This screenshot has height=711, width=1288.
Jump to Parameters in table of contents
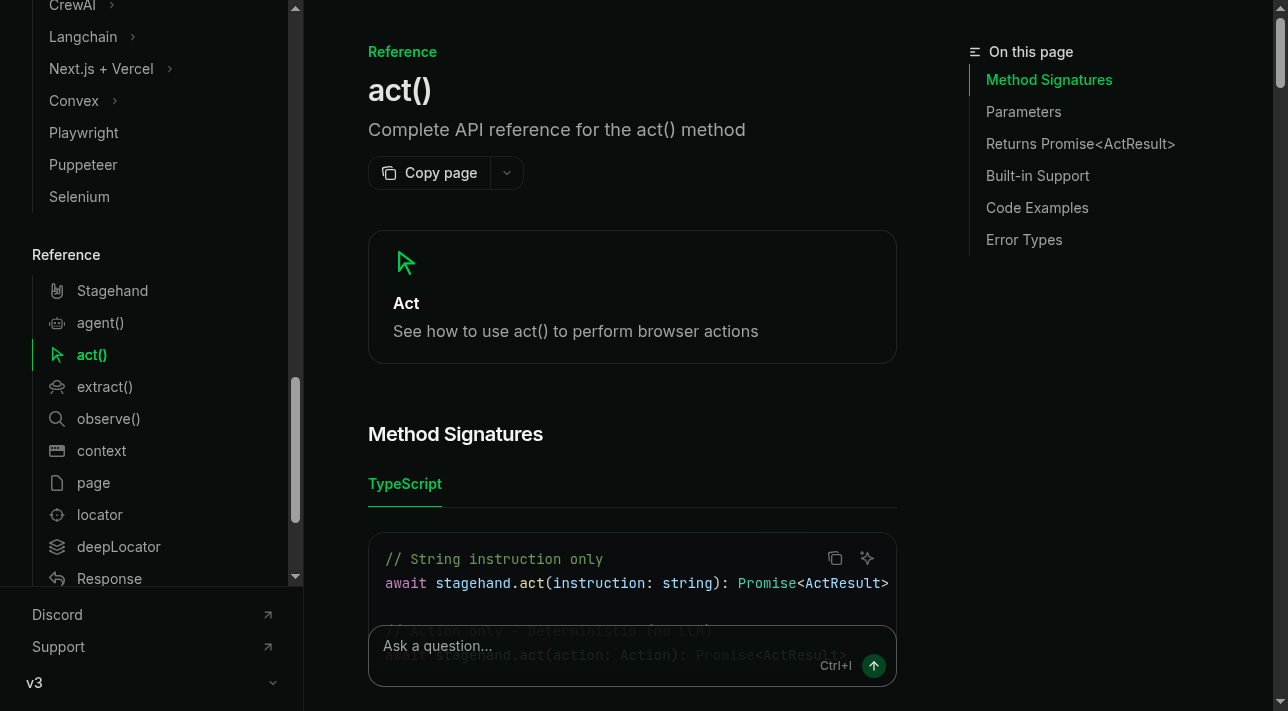tap(1023, 112)
